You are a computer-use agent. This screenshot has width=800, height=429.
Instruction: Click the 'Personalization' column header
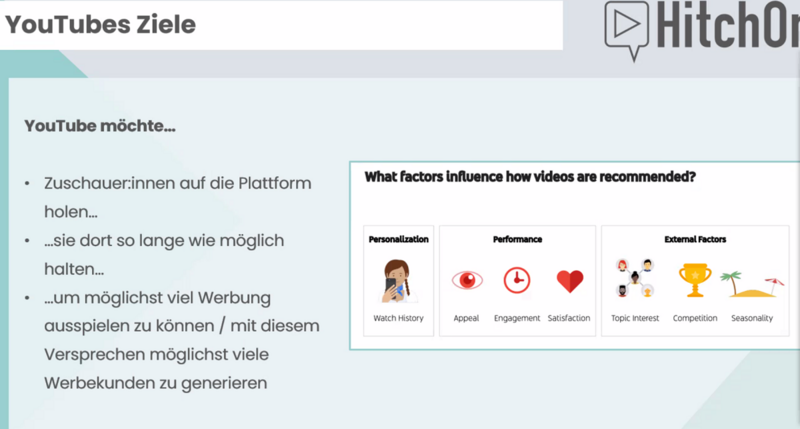point(398,239)
